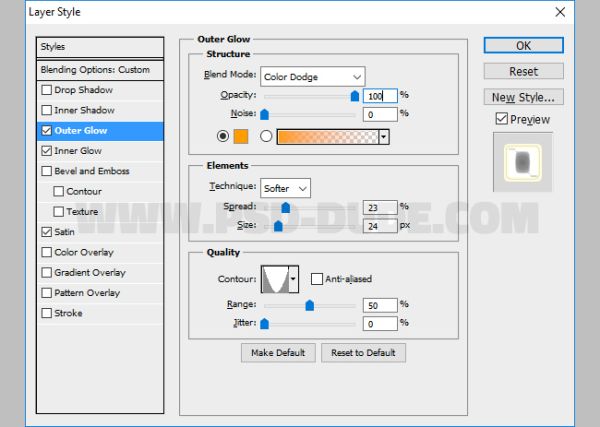Uncheck the Satin effect

47,232
